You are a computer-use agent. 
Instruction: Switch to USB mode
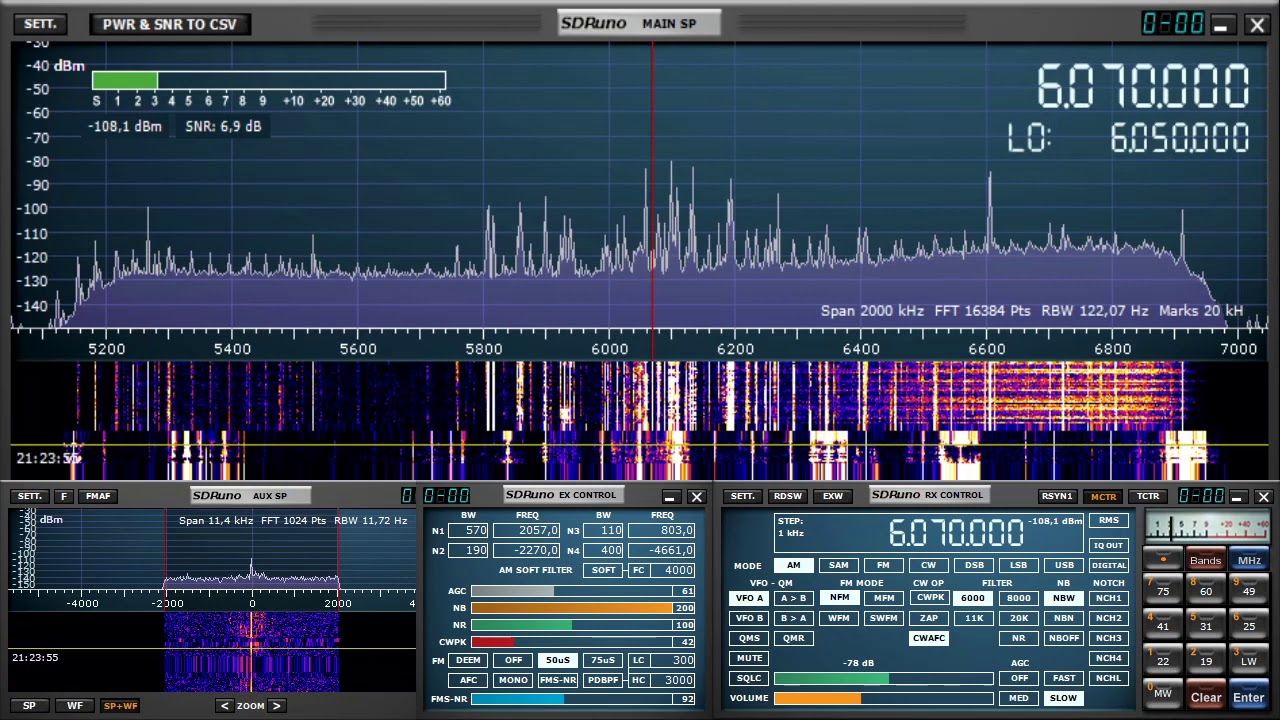coord(1063,565)
